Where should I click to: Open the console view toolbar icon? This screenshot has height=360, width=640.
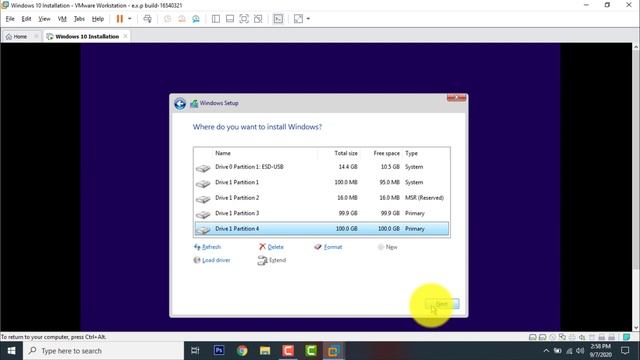(x=278, y=19)
